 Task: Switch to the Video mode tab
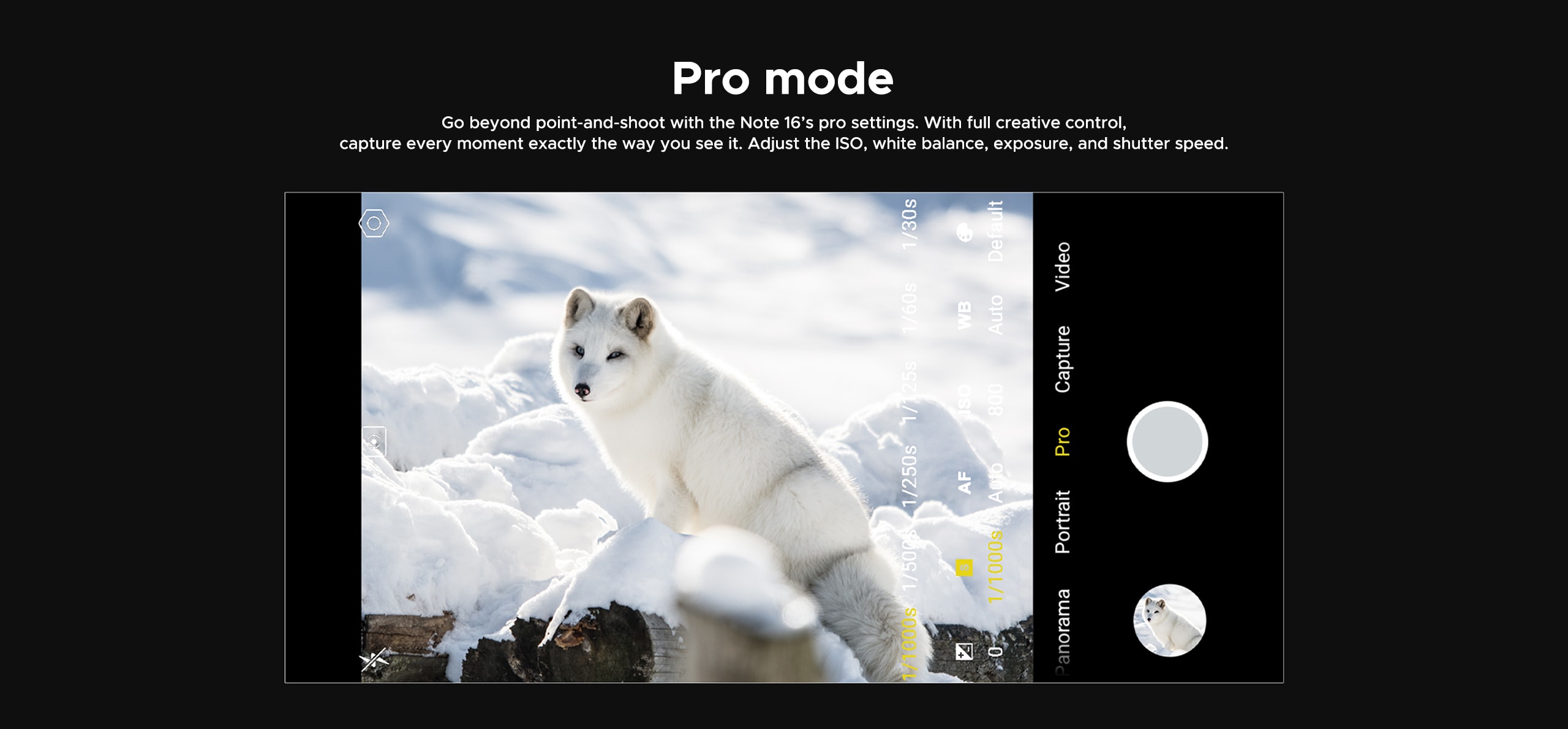(1063, 266)
